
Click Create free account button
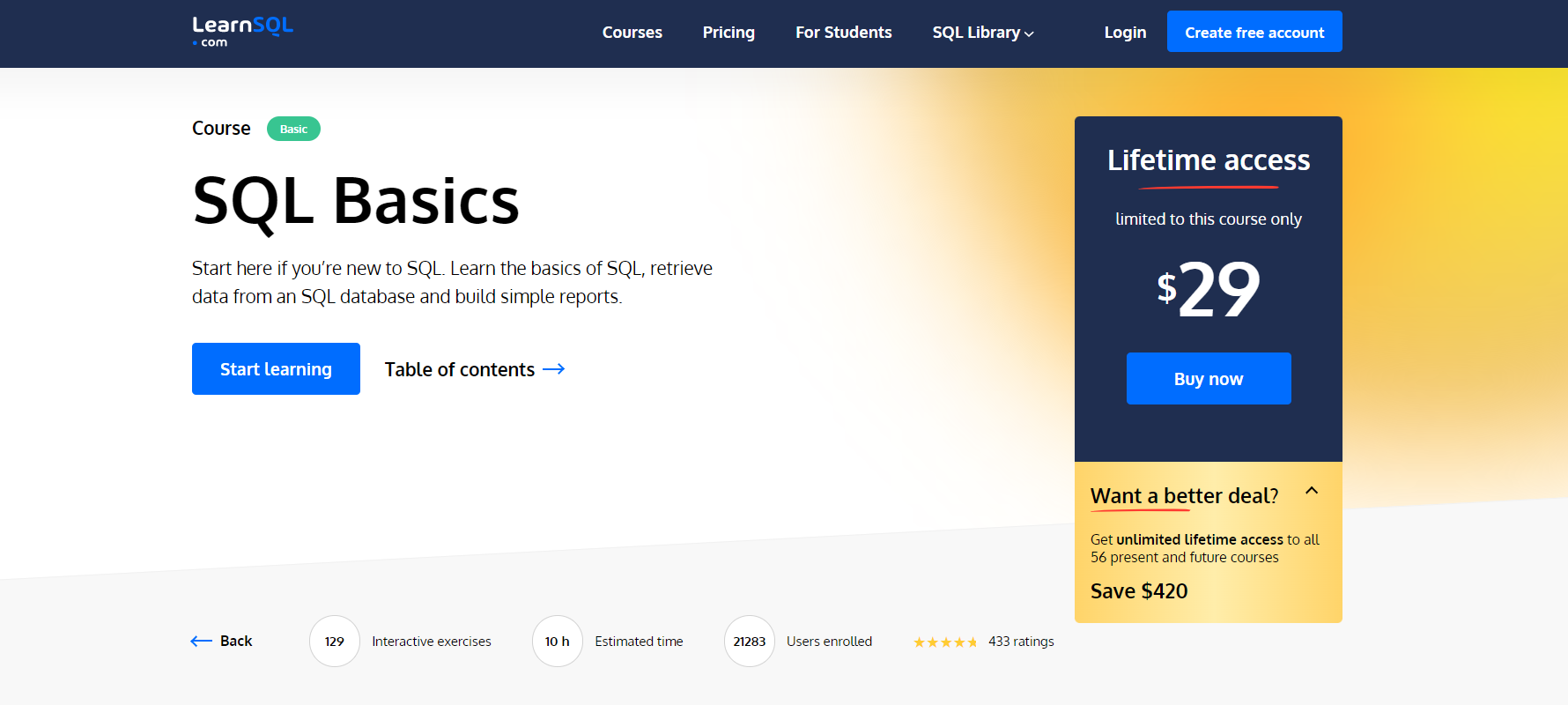click(x=1254, y=32)
